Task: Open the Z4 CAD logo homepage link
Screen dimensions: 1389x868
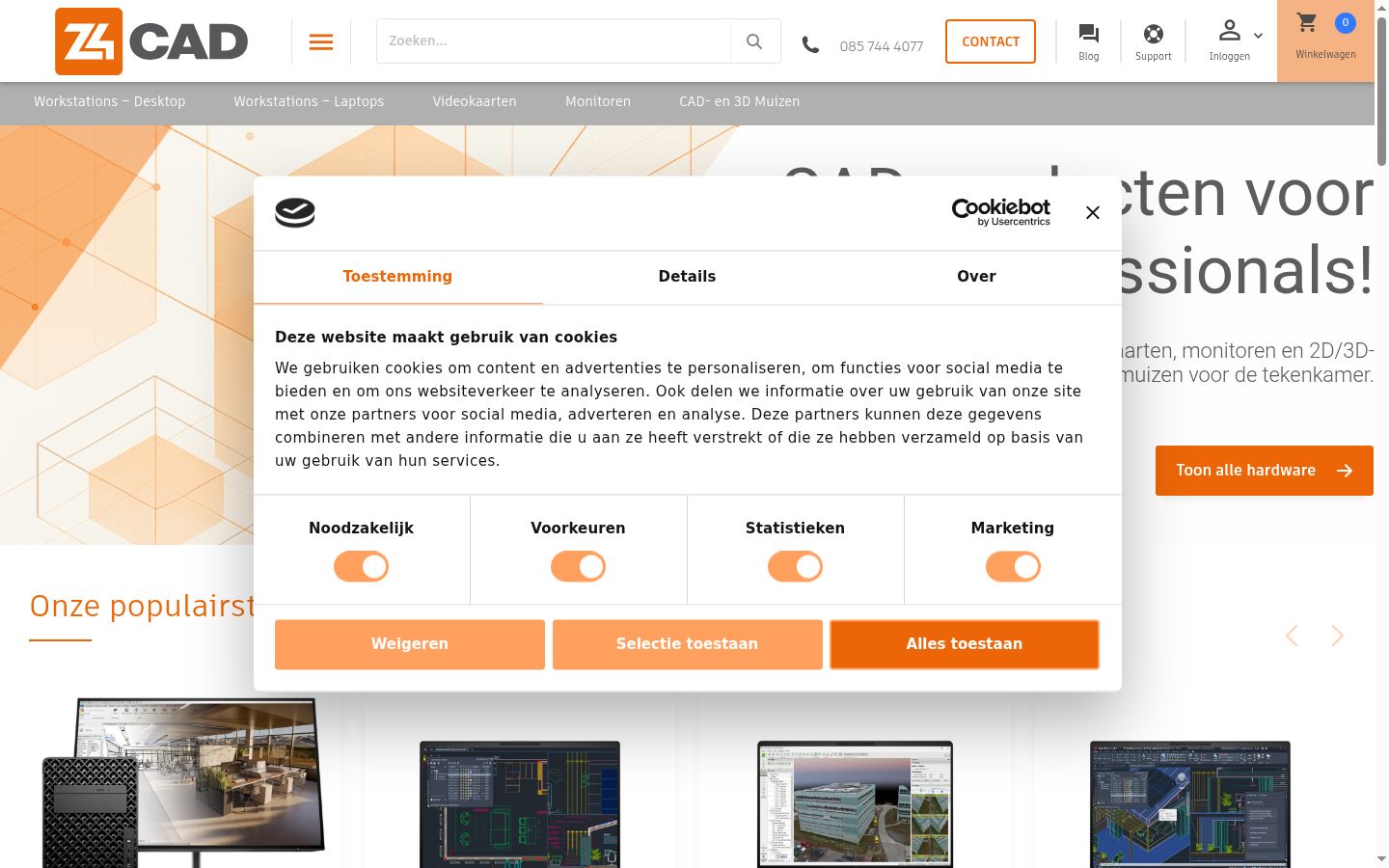Action: click(151, 41)
